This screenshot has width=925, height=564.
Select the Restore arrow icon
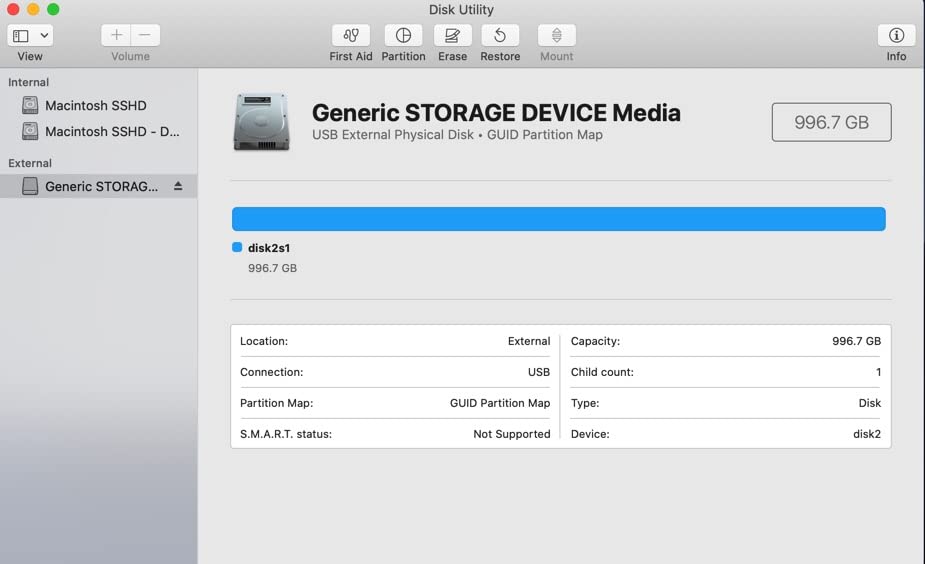pyautogui.click(x=500, y=35)
